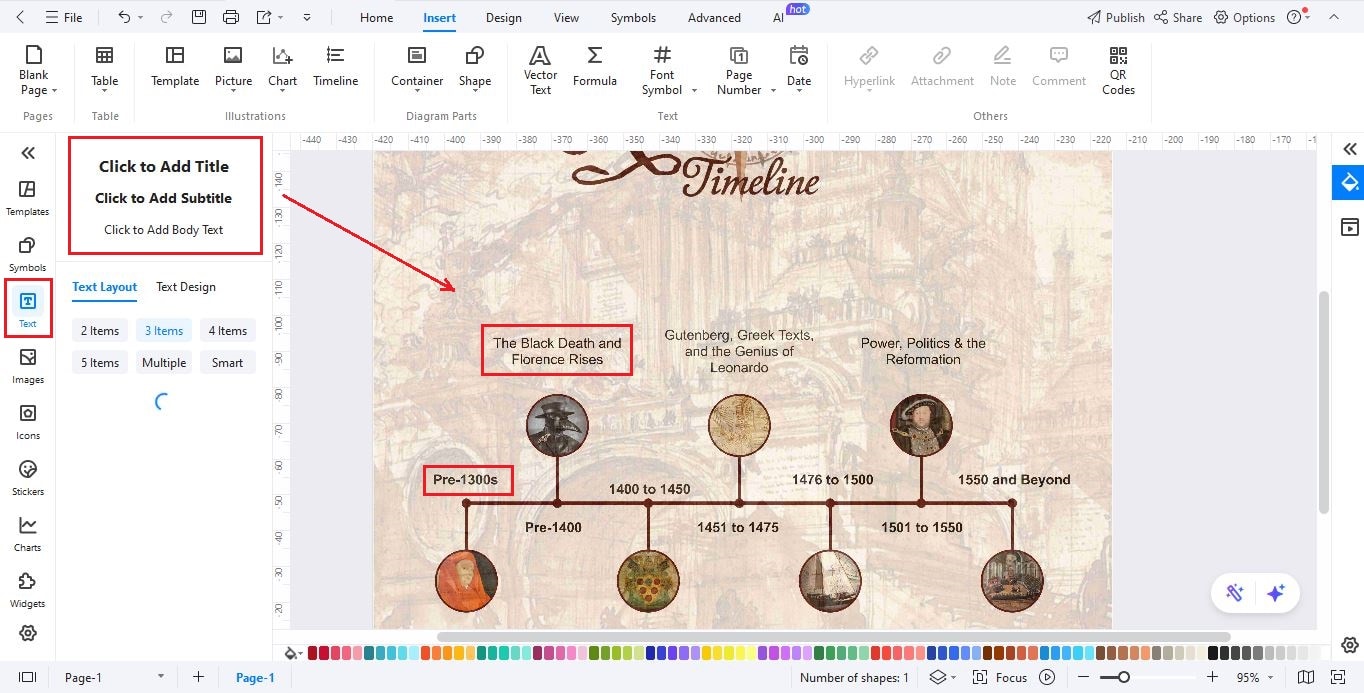Open Options in title bar
The image size is (1364, 693).
pos(1244,17)
